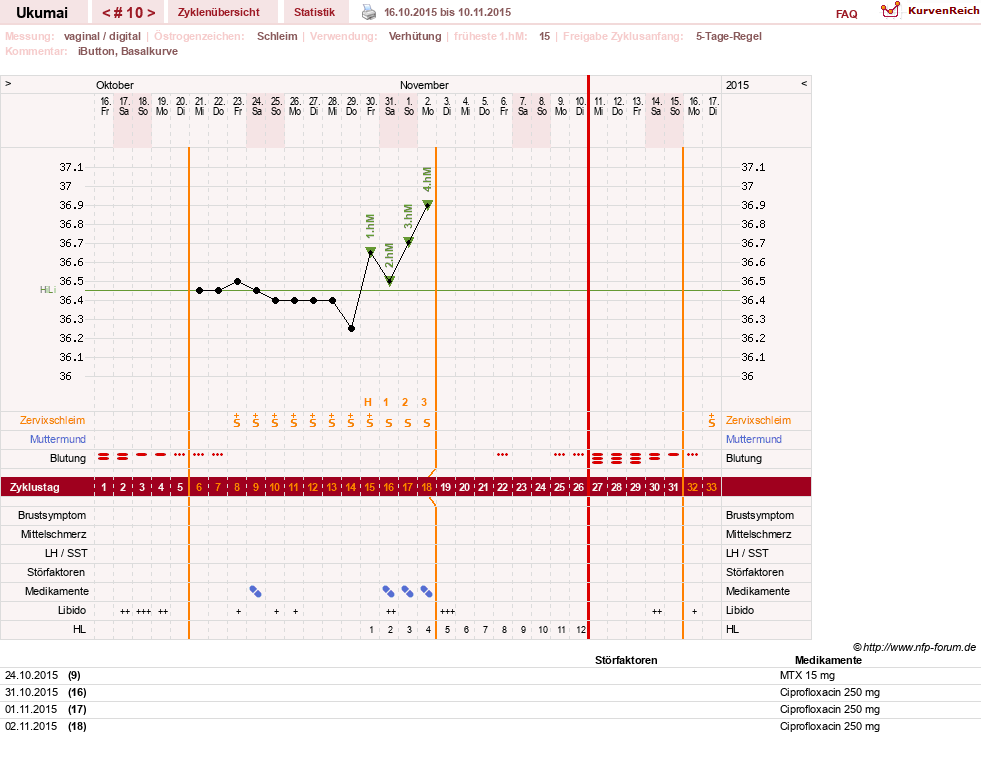The width and height of the screenshot is (981, 759).
Task: Open the Statistik tab
Action: (x=314, y=12)
